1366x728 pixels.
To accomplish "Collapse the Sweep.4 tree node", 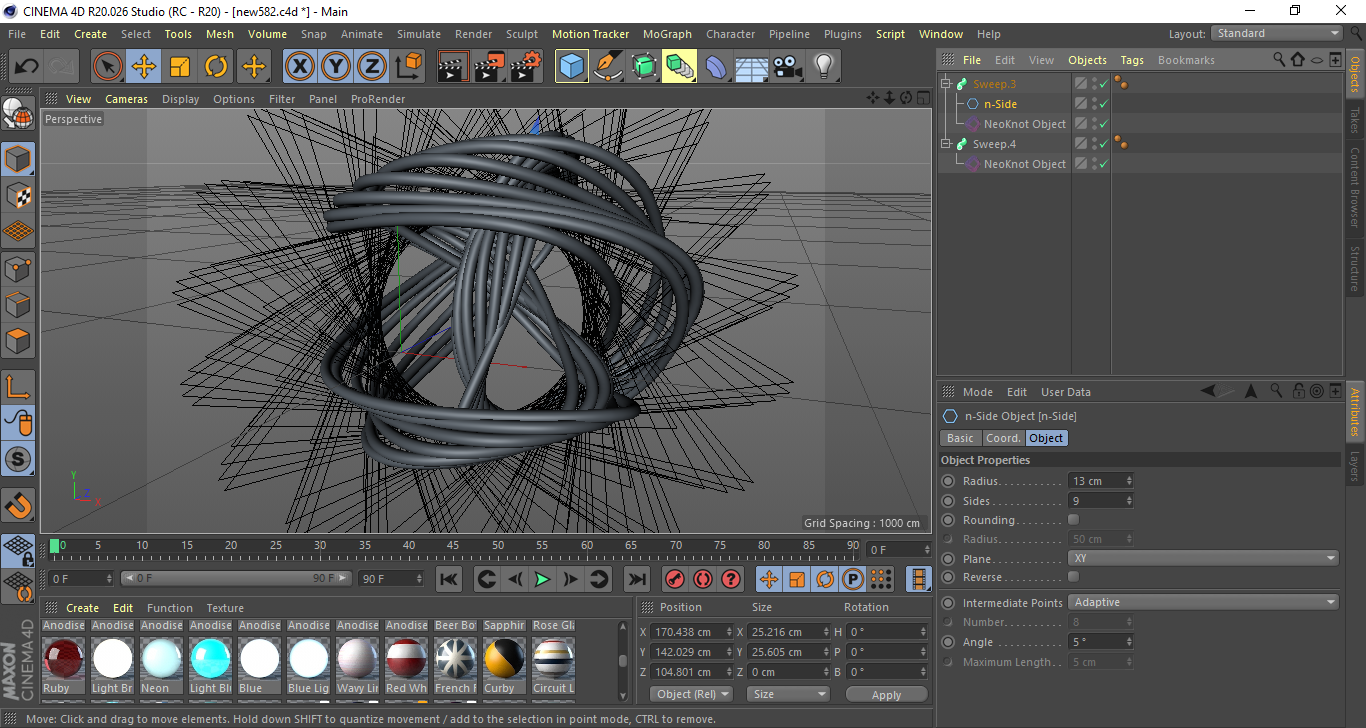I will tap(946, 144).
